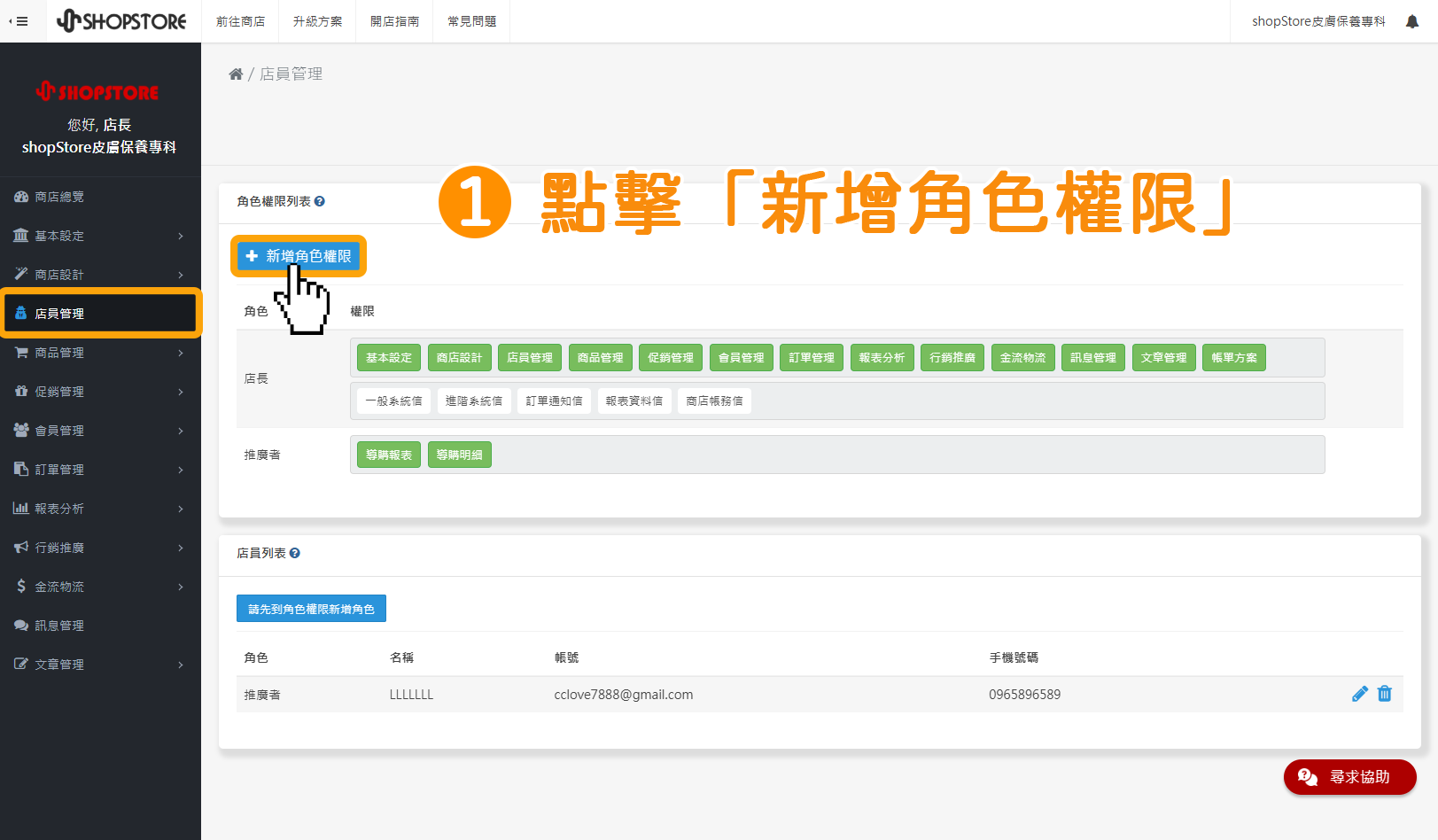Viewport: 1438px width, 840px height.
Task: Click the 會員管理 permission tag
Action: (x=741, y=358)
